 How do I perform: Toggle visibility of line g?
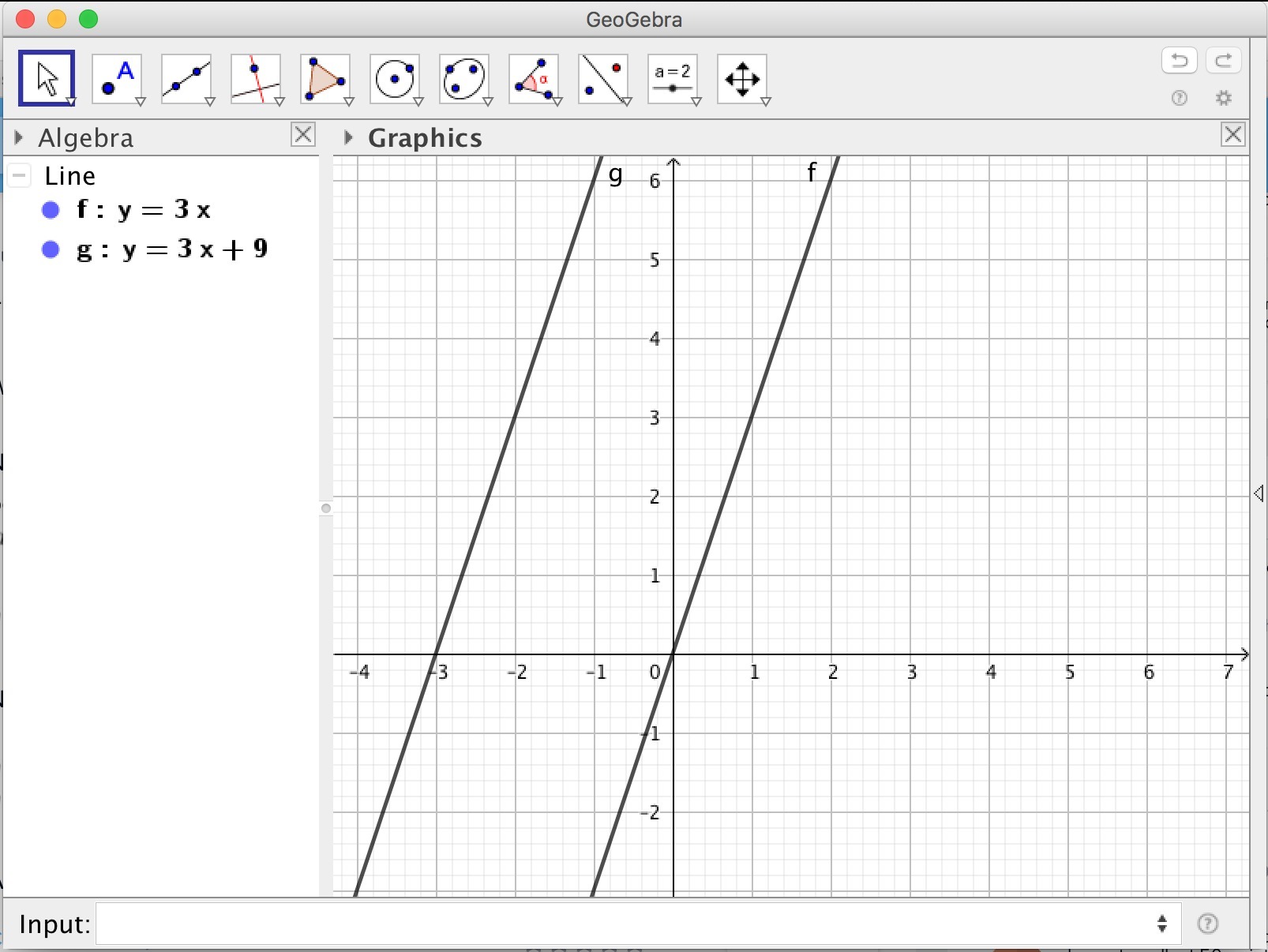(51, 249)
